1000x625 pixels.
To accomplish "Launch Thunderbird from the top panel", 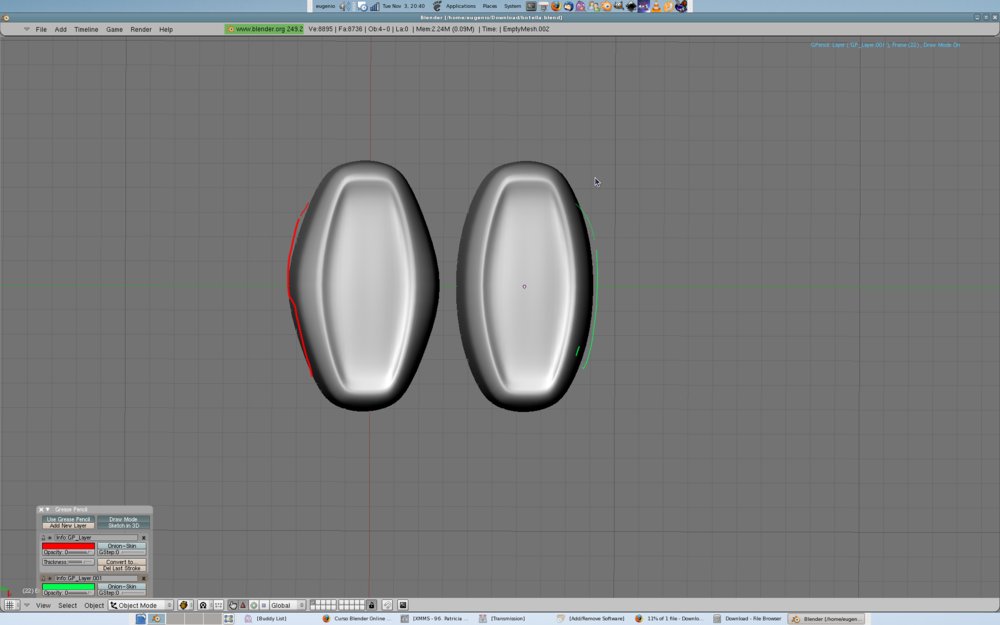I will tap(568, 6).
